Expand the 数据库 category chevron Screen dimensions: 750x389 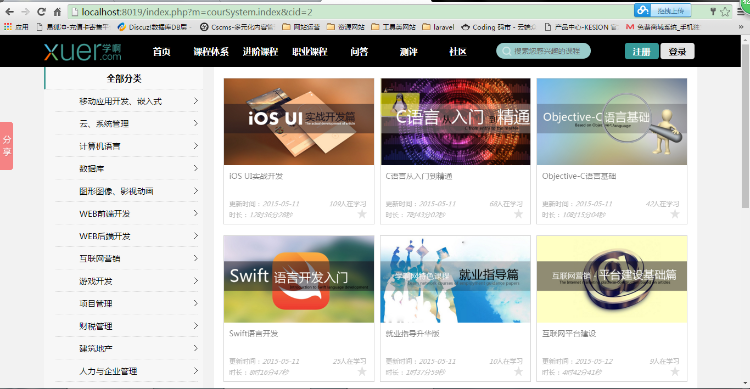(x=196, y=168)
